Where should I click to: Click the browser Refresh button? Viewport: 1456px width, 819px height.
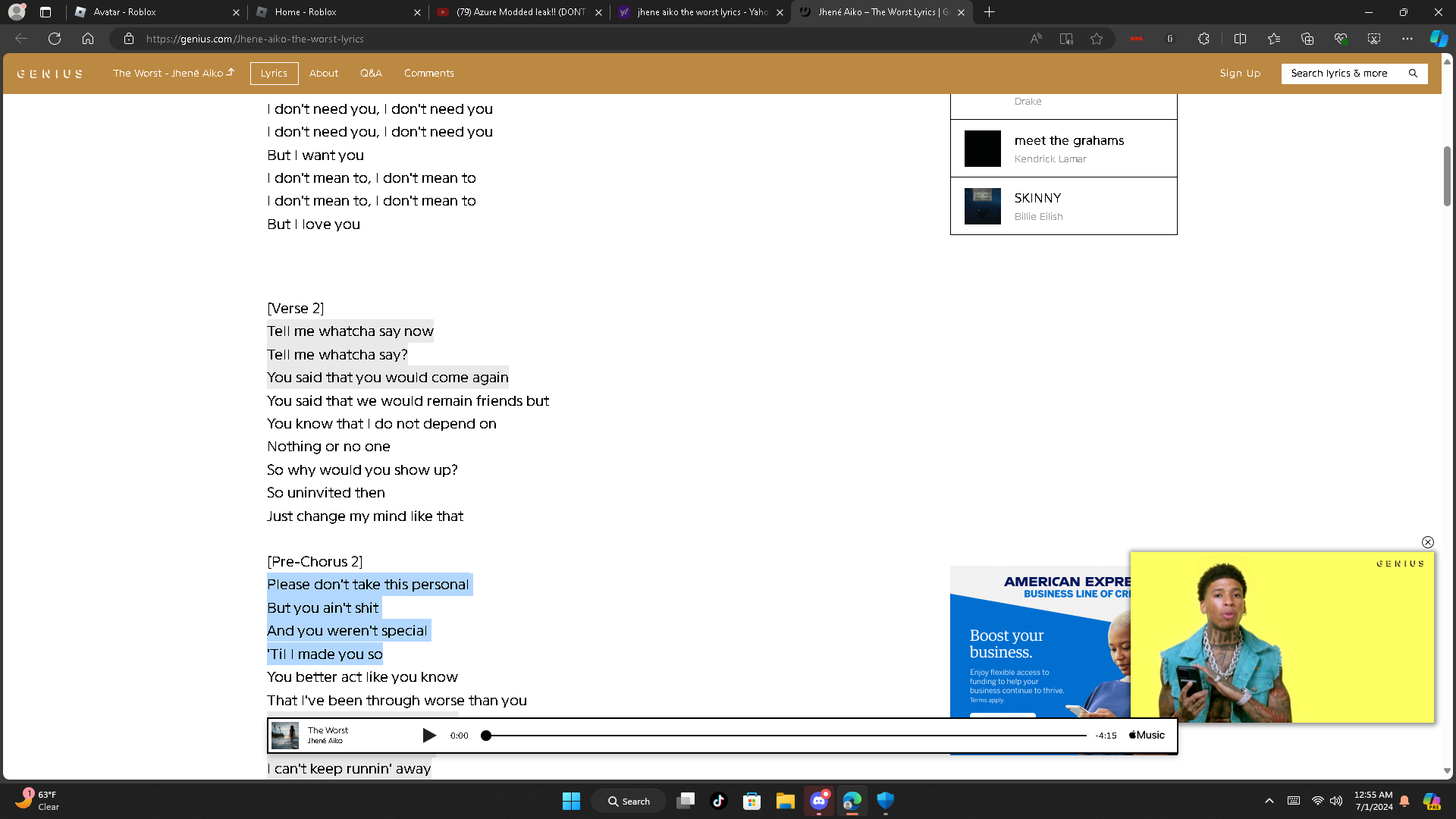[x=55, y=39]
